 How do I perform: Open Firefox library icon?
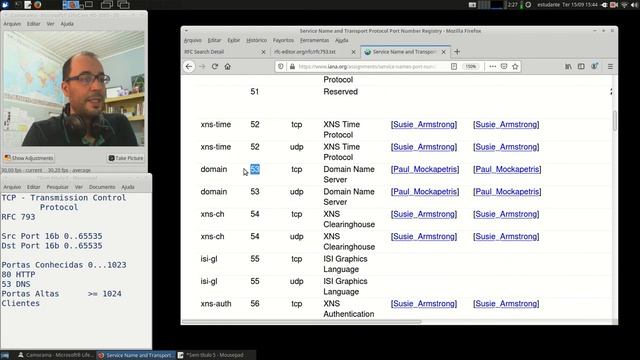point(568,67)
